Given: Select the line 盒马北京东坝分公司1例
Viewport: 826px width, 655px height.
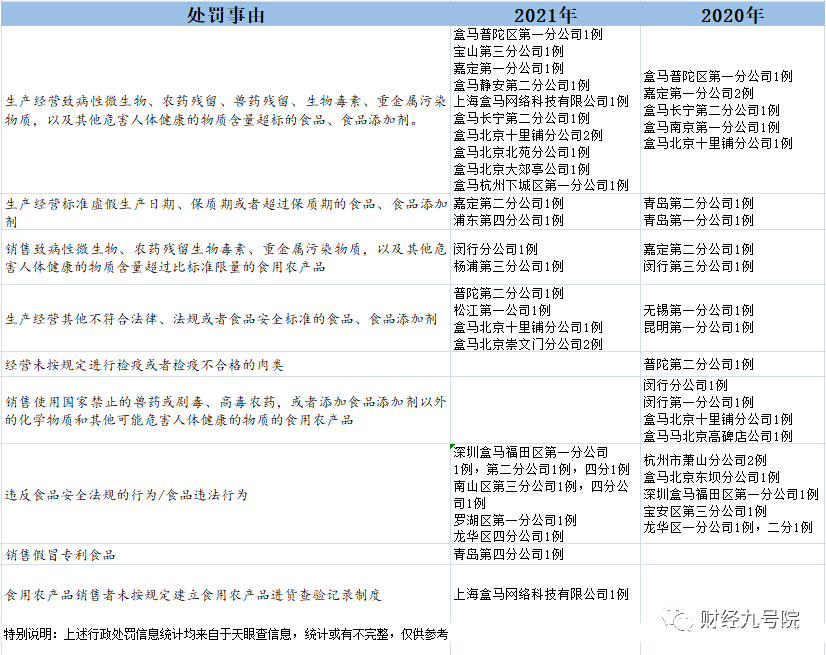Looking at the screenshot, I should pos(712,477).
